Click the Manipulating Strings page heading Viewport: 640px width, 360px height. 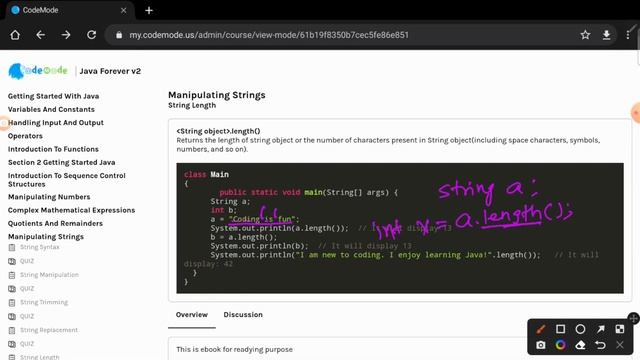click(217, 95)
